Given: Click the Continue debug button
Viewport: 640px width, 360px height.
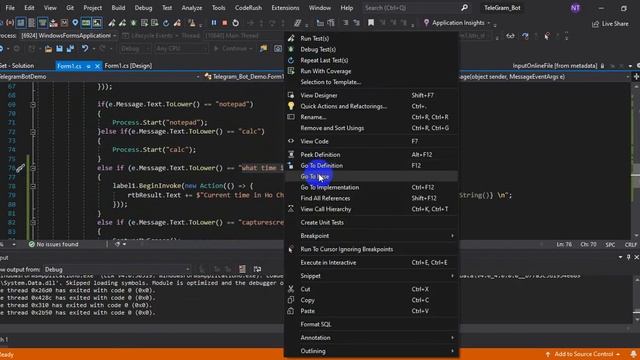Looking at the screenshot, I should pyautogui.click(x=232, y=49).
